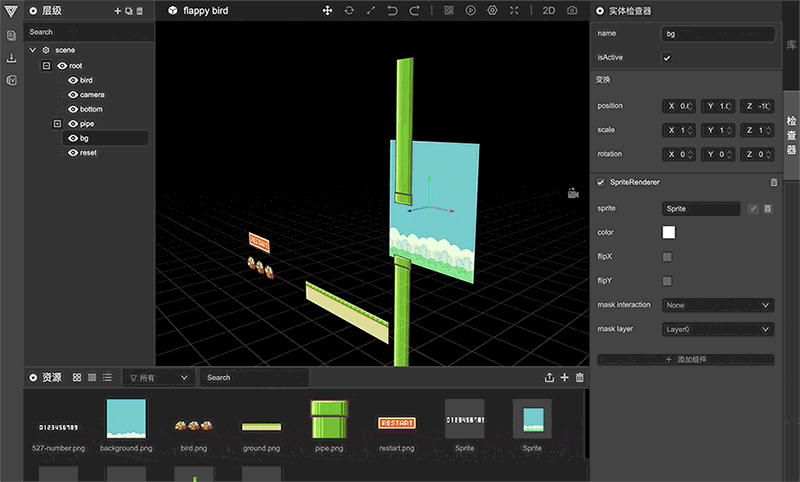This screenshot has height=482, width=800.
Task: Click the fullscreen expand toolbar icon
Action: (x=514, y=11)
